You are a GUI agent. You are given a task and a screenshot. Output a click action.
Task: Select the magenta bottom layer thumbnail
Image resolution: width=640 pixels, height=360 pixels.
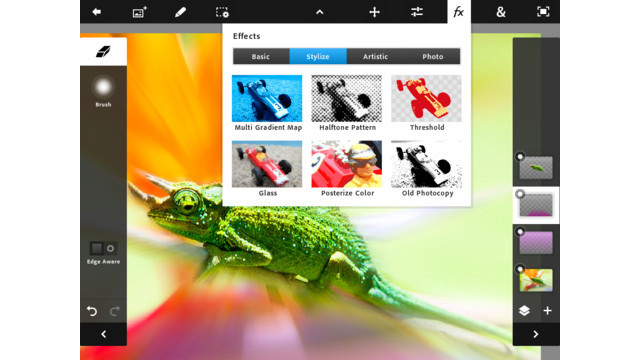coord(536,205)
